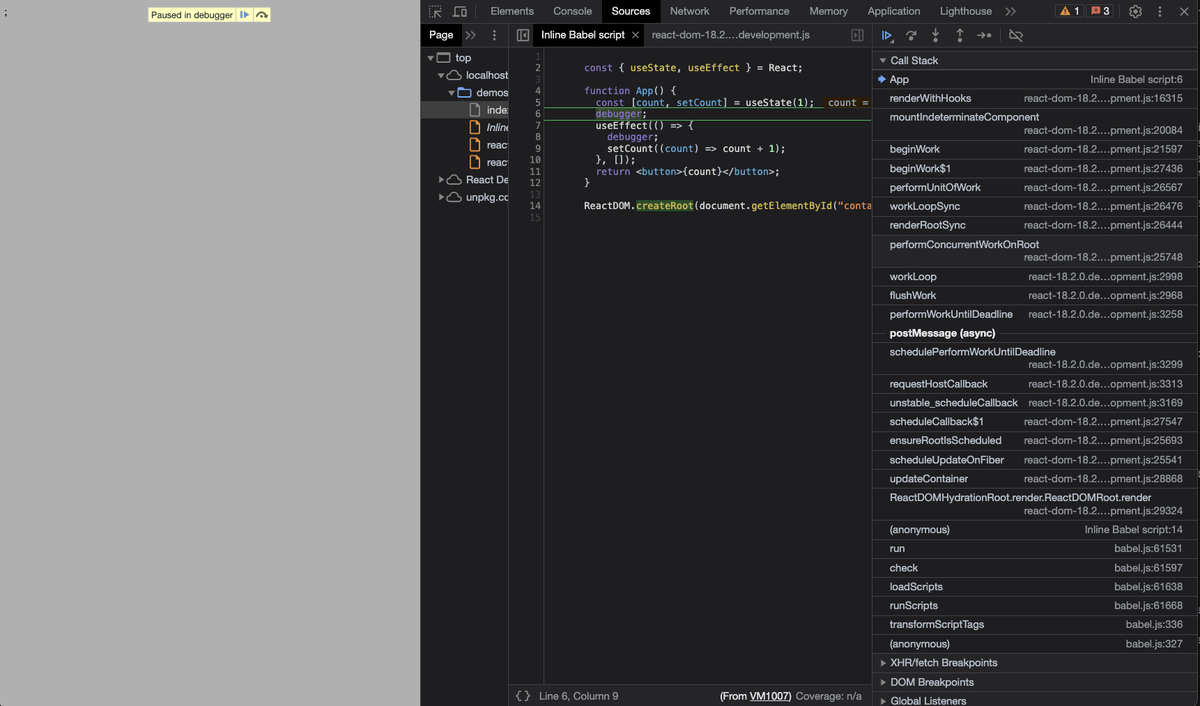Close the Inline Babel script tab
Viewport: 1200px width, 706px height.
[635, 35]
